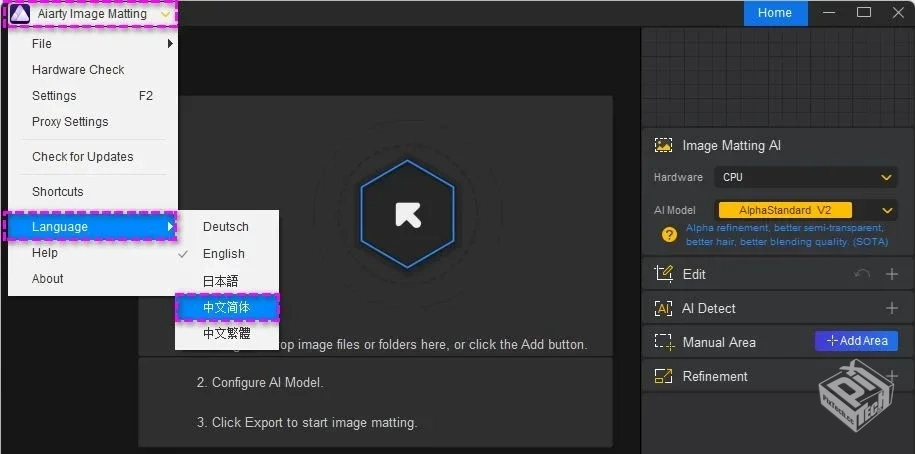Click the Refinement icon
Screen dimensions: 915x454
coord(663,376)
